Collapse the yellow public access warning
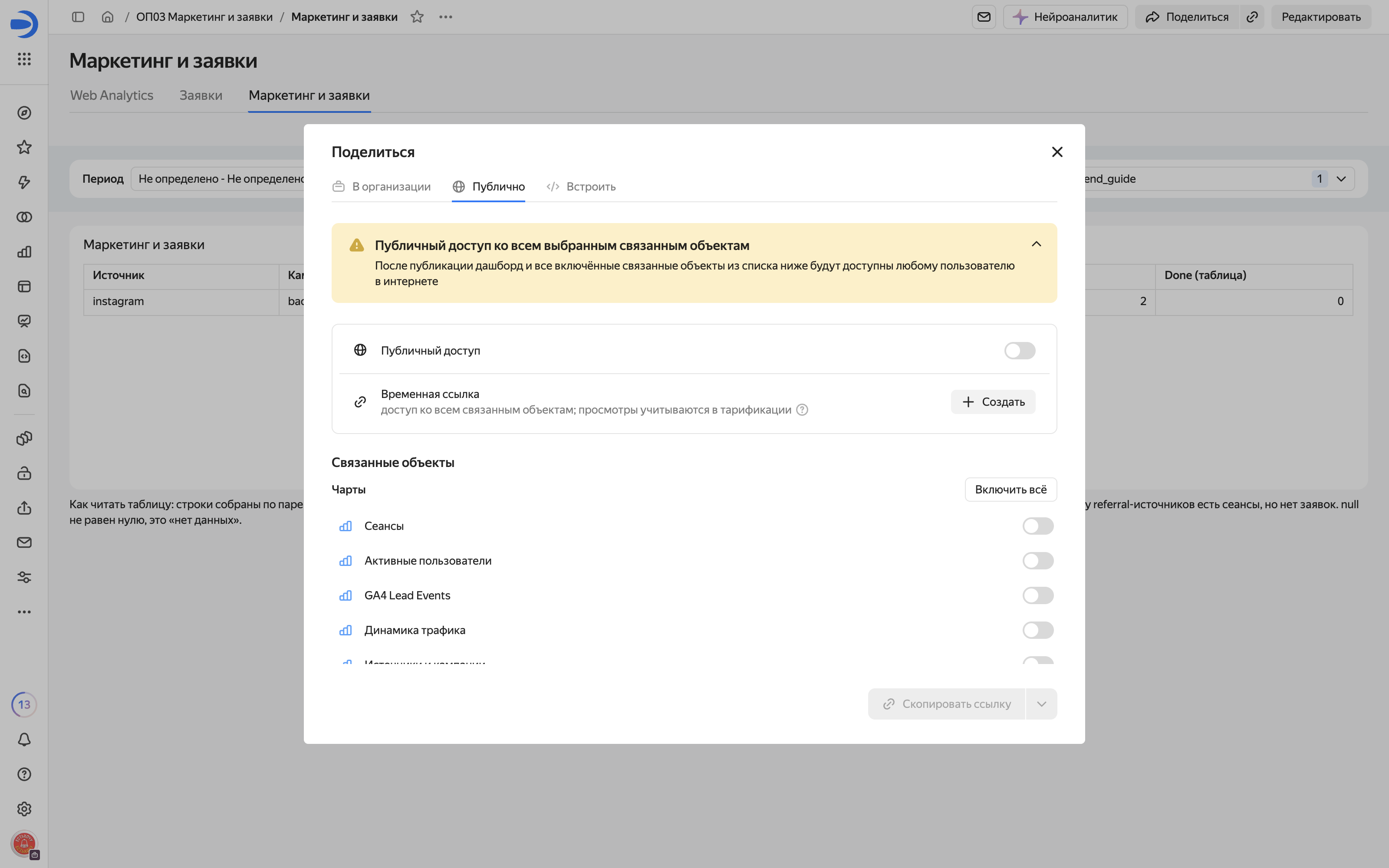Viewport: 1389px width, 868px height. (1036, 244)
